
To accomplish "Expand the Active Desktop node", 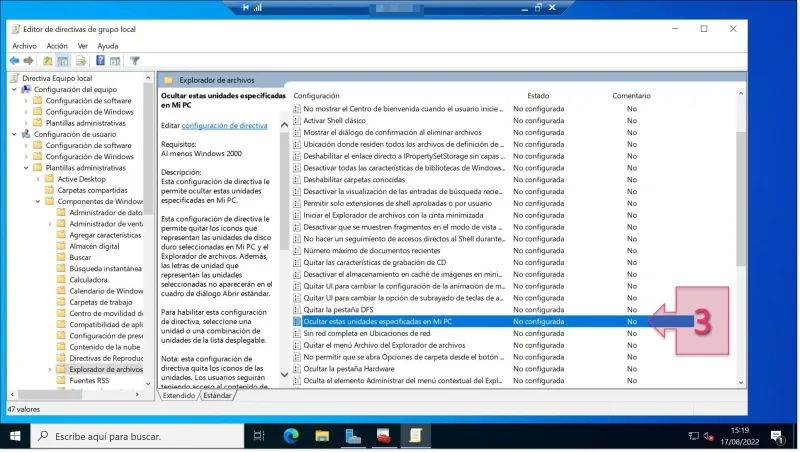I will click(x=38, y=179).
